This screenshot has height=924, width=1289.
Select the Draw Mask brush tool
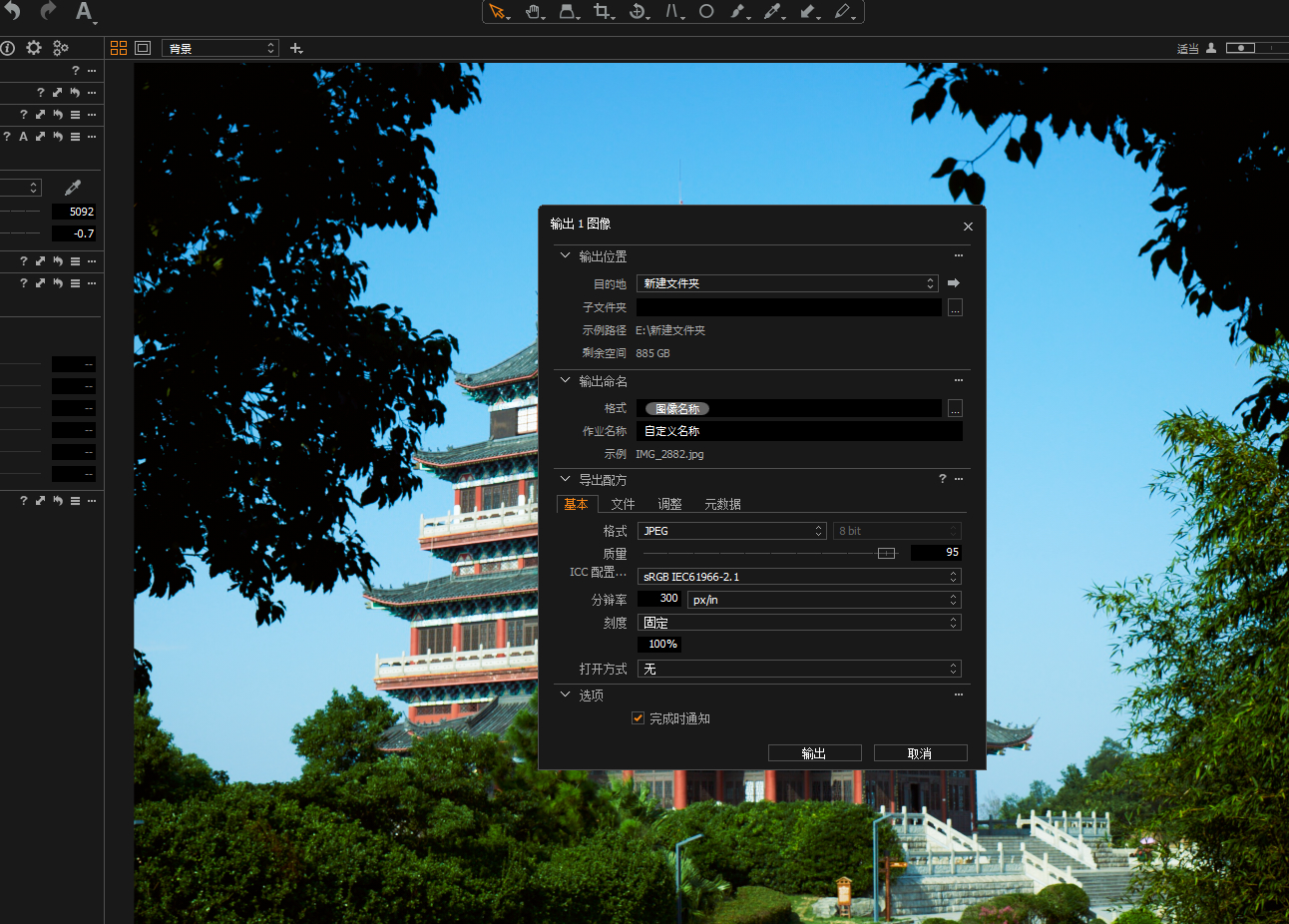738,12
